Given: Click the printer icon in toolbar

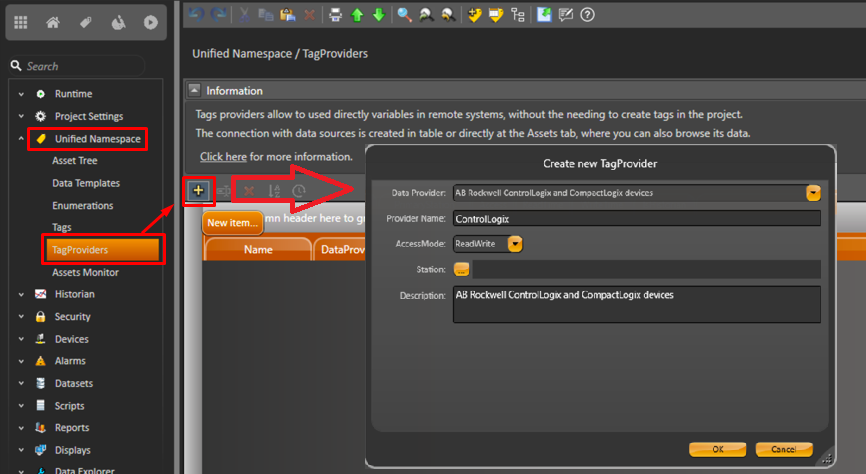Looking at the screenshot, I should (336, 14).
